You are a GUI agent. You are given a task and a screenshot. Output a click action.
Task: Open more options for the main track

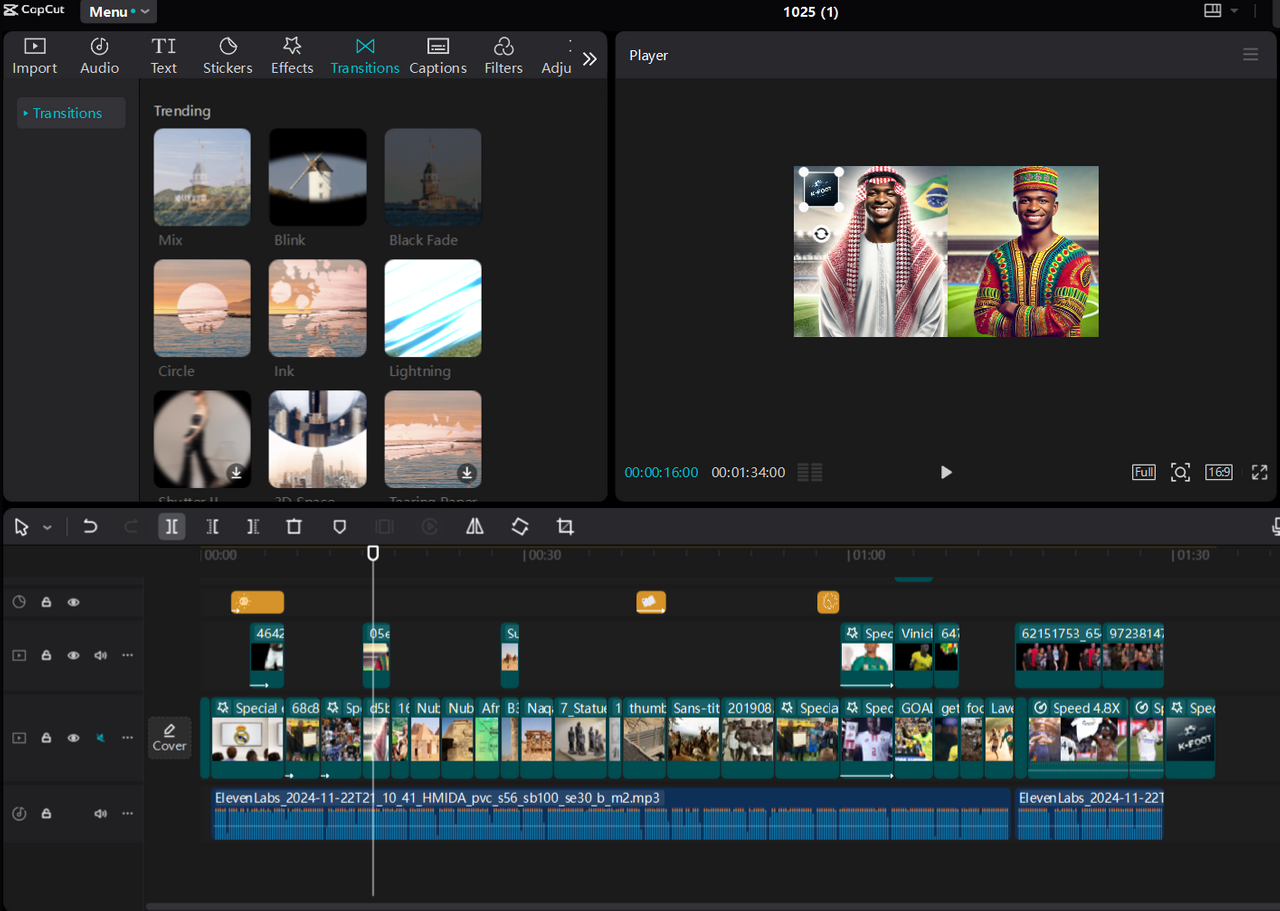pyautogui.click(x=127, y=738)
